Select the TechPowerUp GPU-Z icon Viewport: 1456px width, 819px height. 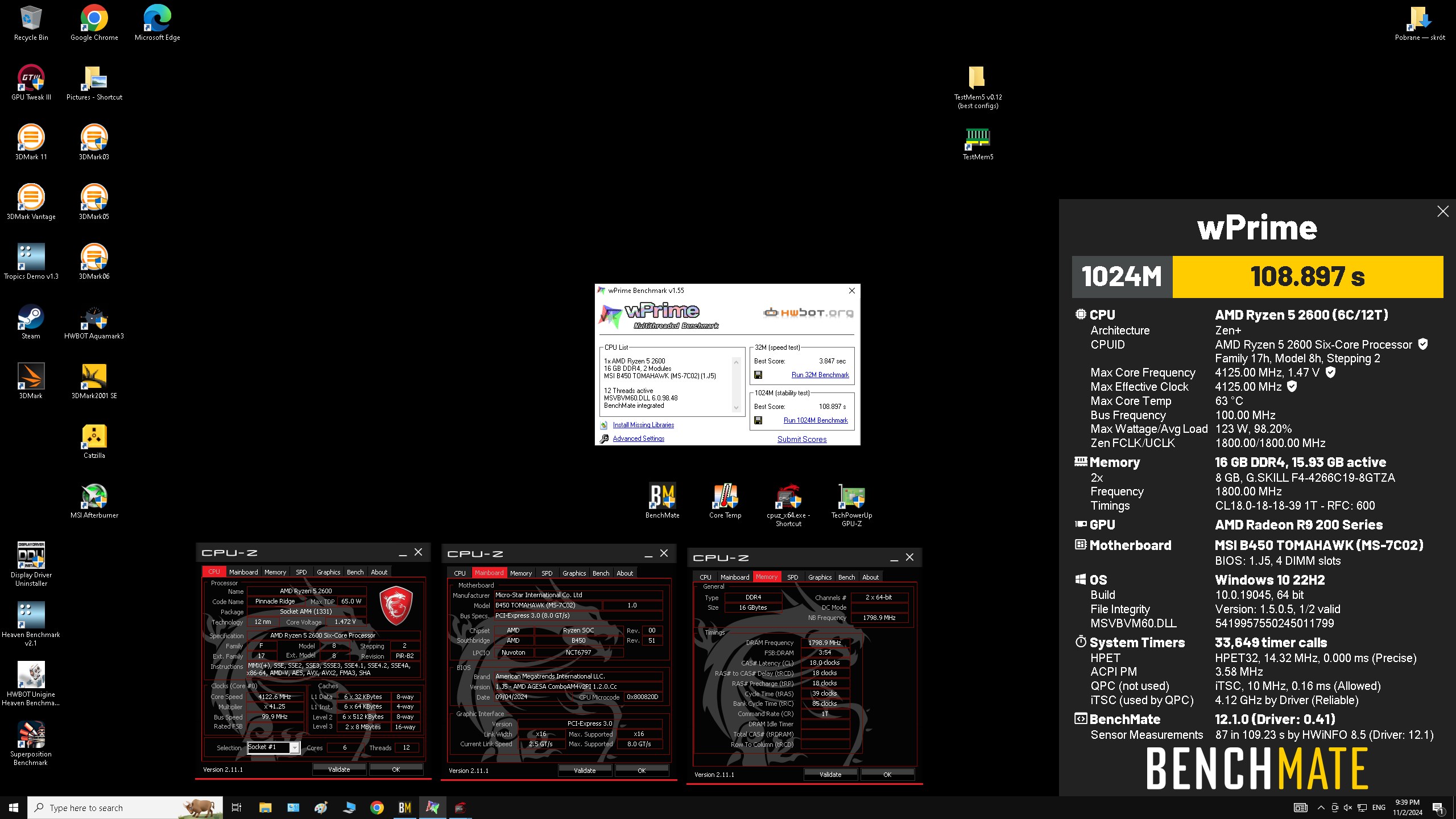point(851,505)
